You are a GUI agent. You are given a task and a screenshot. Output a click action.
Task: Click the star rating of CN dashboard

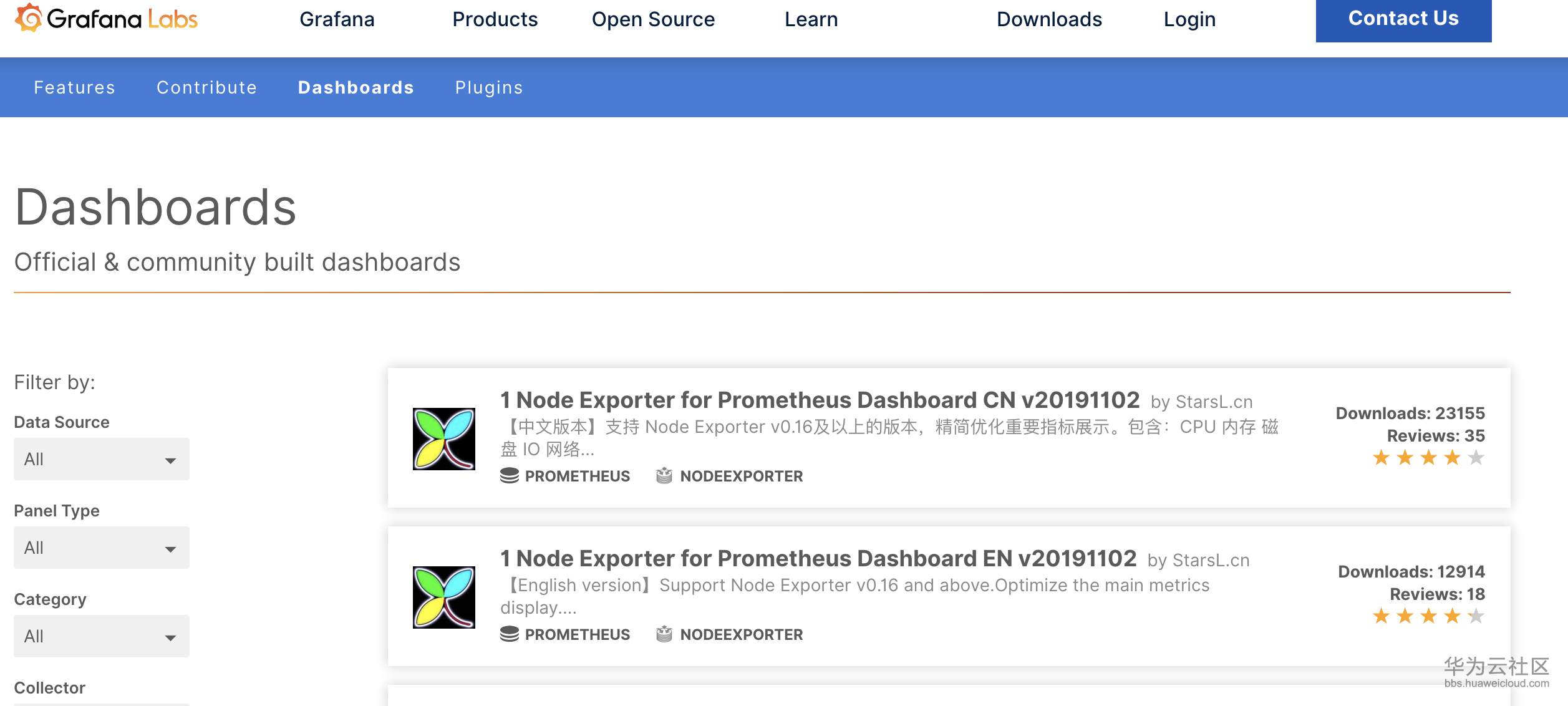[x=1428, y=458]
